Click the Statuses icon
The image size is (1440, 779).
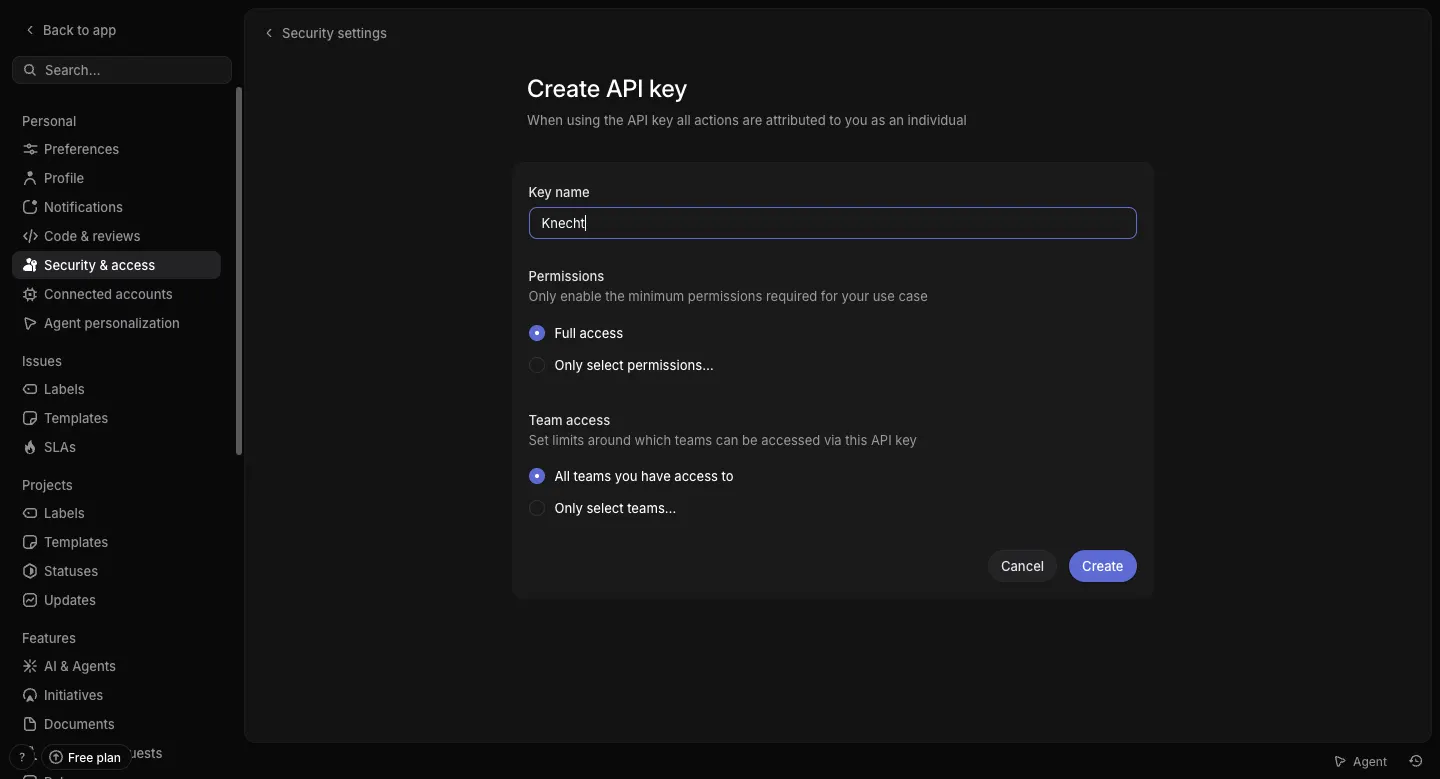click(30, 571)
